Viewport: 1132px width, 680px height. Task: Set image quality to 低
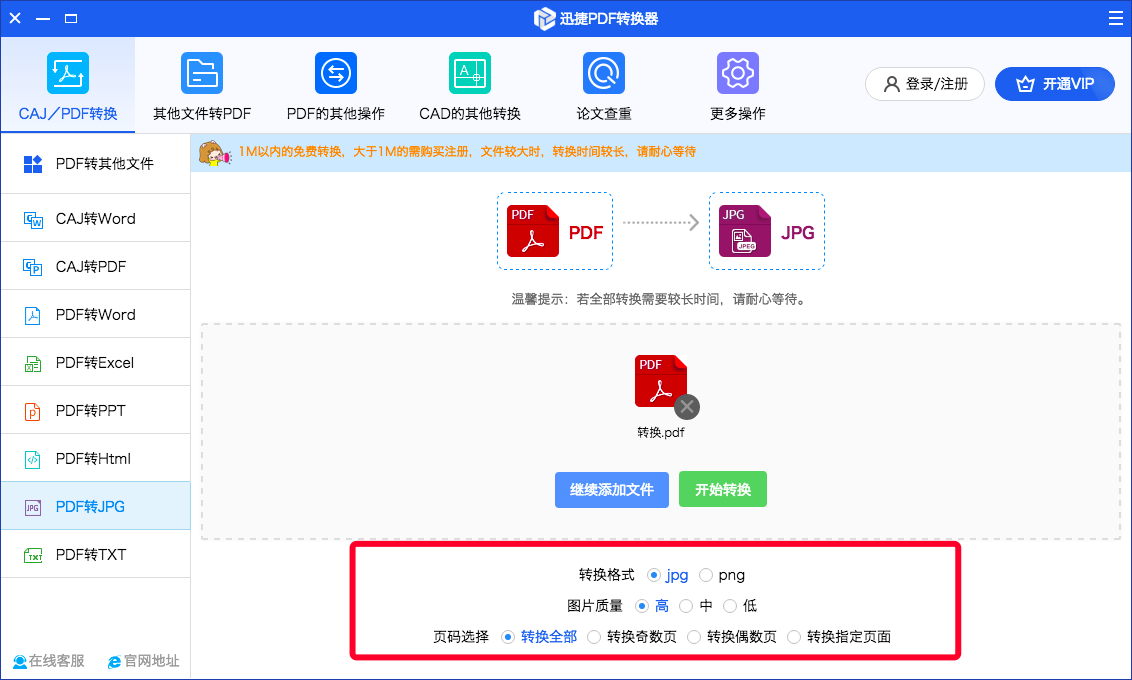click(730, 606)
